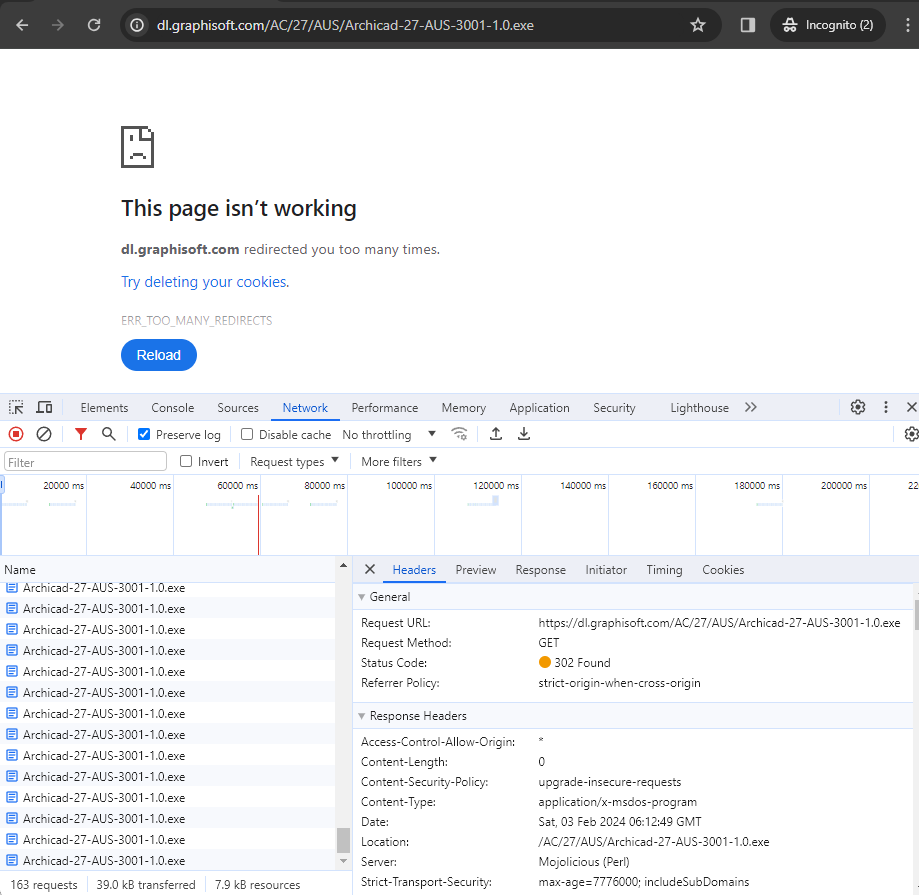Open the Incognito (2) profile indicator
Screen dimensions: 919x895
pyautogui.click(x=828, y=25)
